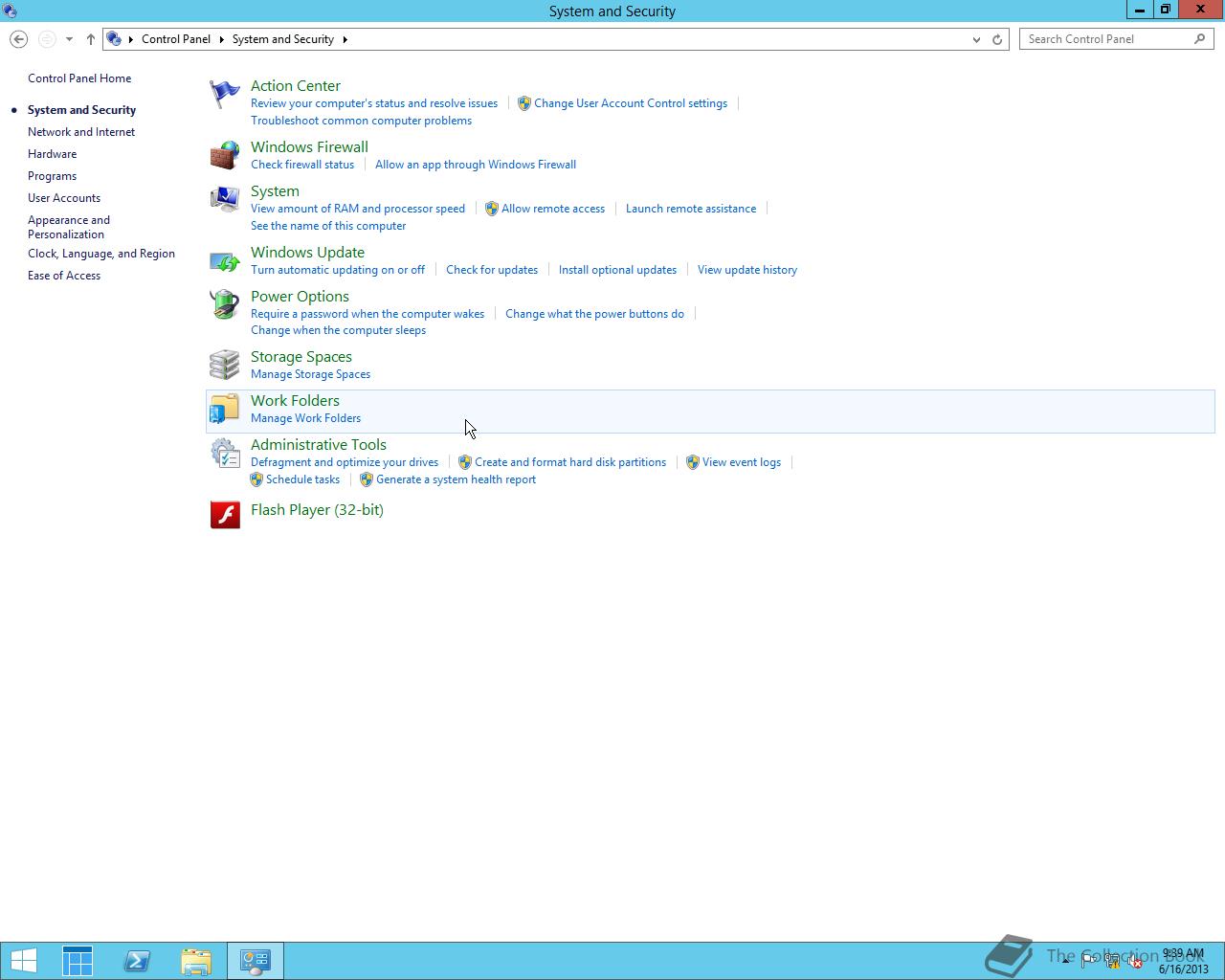Click the Storage Spaces drives icon
The image size is (1225, 980).
pyautogui.click(x=225, y=365)
